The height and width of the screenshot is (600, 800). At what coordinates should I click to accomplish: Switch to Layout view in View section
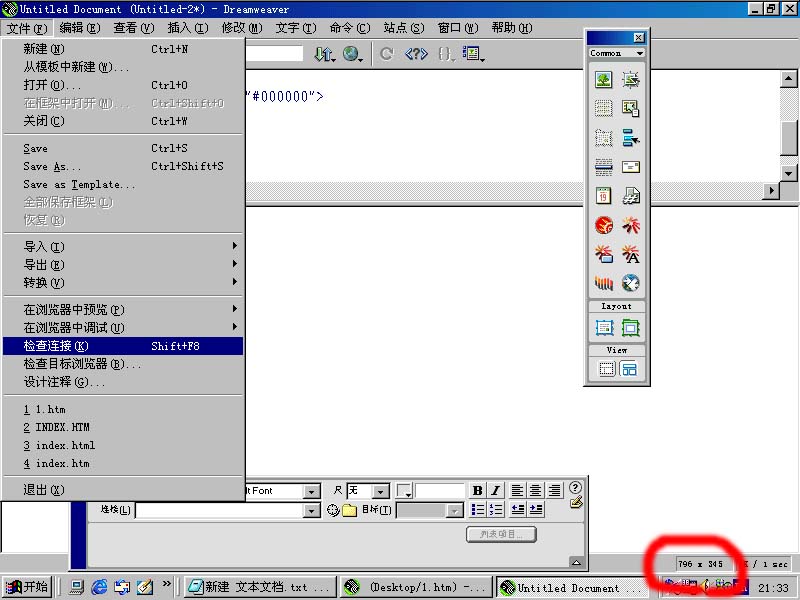coord(630,369)
